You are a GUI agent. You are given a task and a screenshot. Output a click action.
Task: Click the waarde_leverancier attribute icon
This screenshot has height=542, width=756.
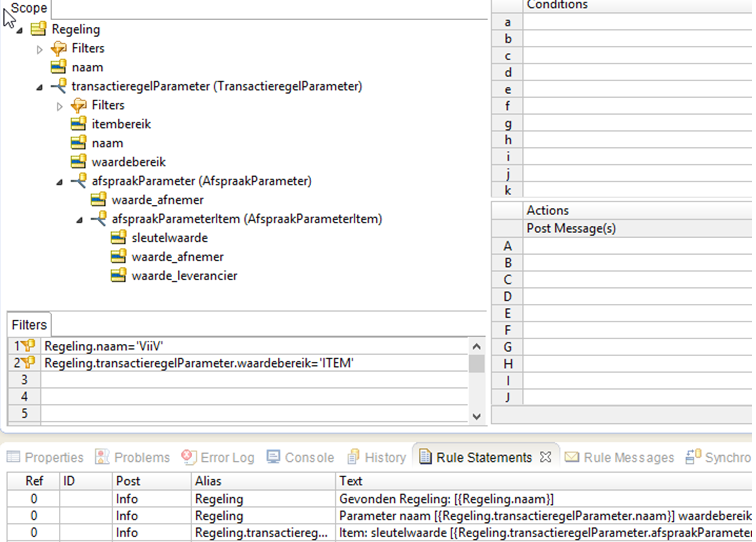coord(119,276)
